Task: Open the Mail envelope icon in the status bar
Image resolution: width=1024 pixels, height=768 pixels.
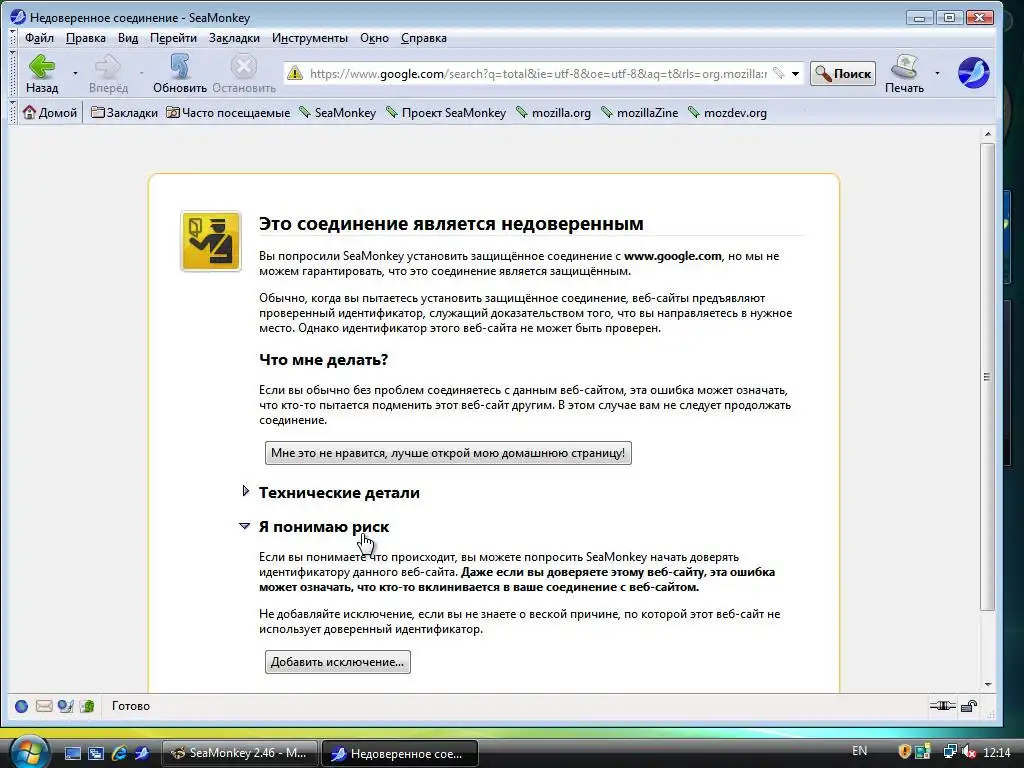Action: pos(44,706)
